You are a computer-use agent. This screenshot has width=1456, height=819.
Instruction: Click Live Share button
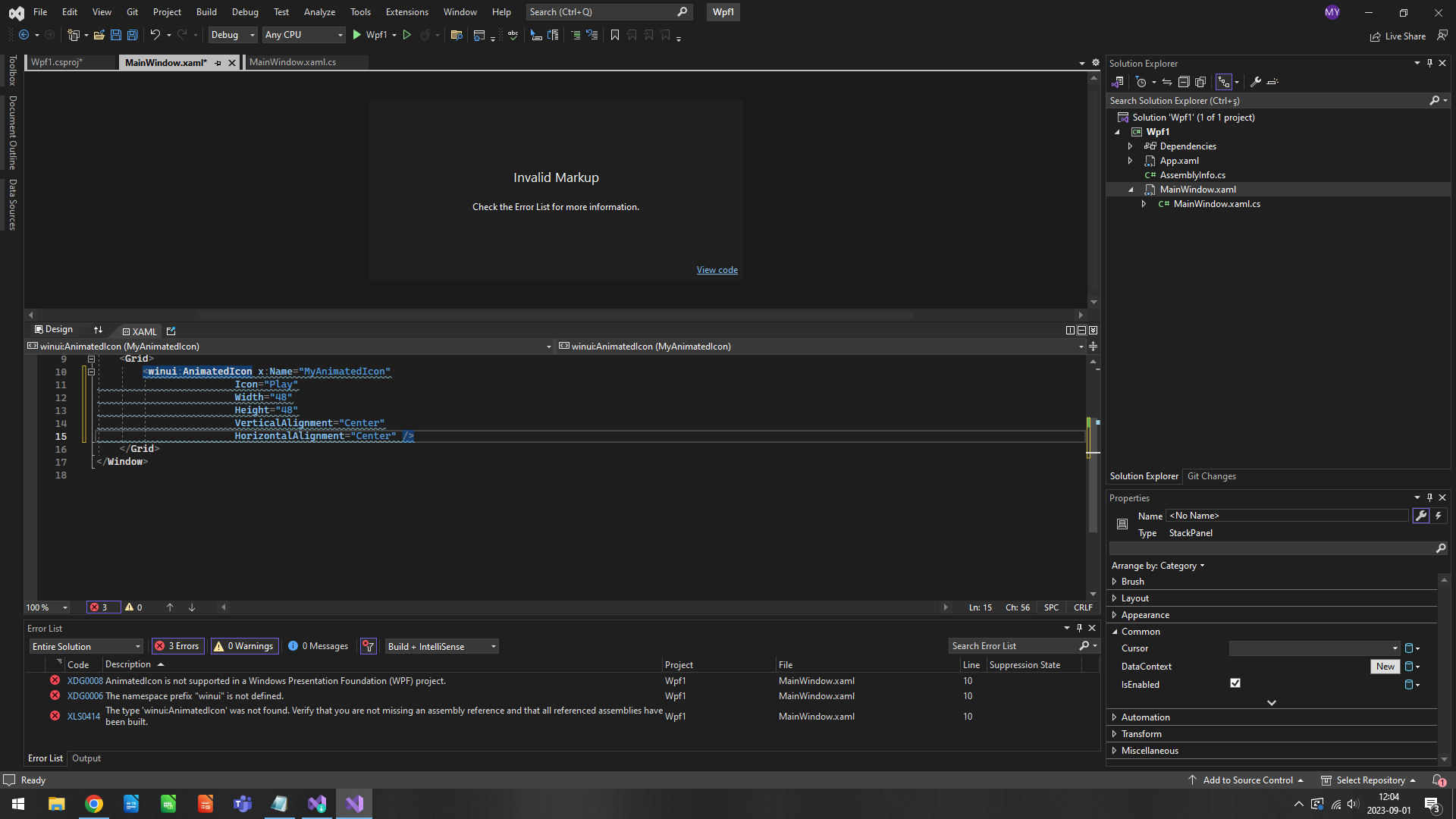1398,36
